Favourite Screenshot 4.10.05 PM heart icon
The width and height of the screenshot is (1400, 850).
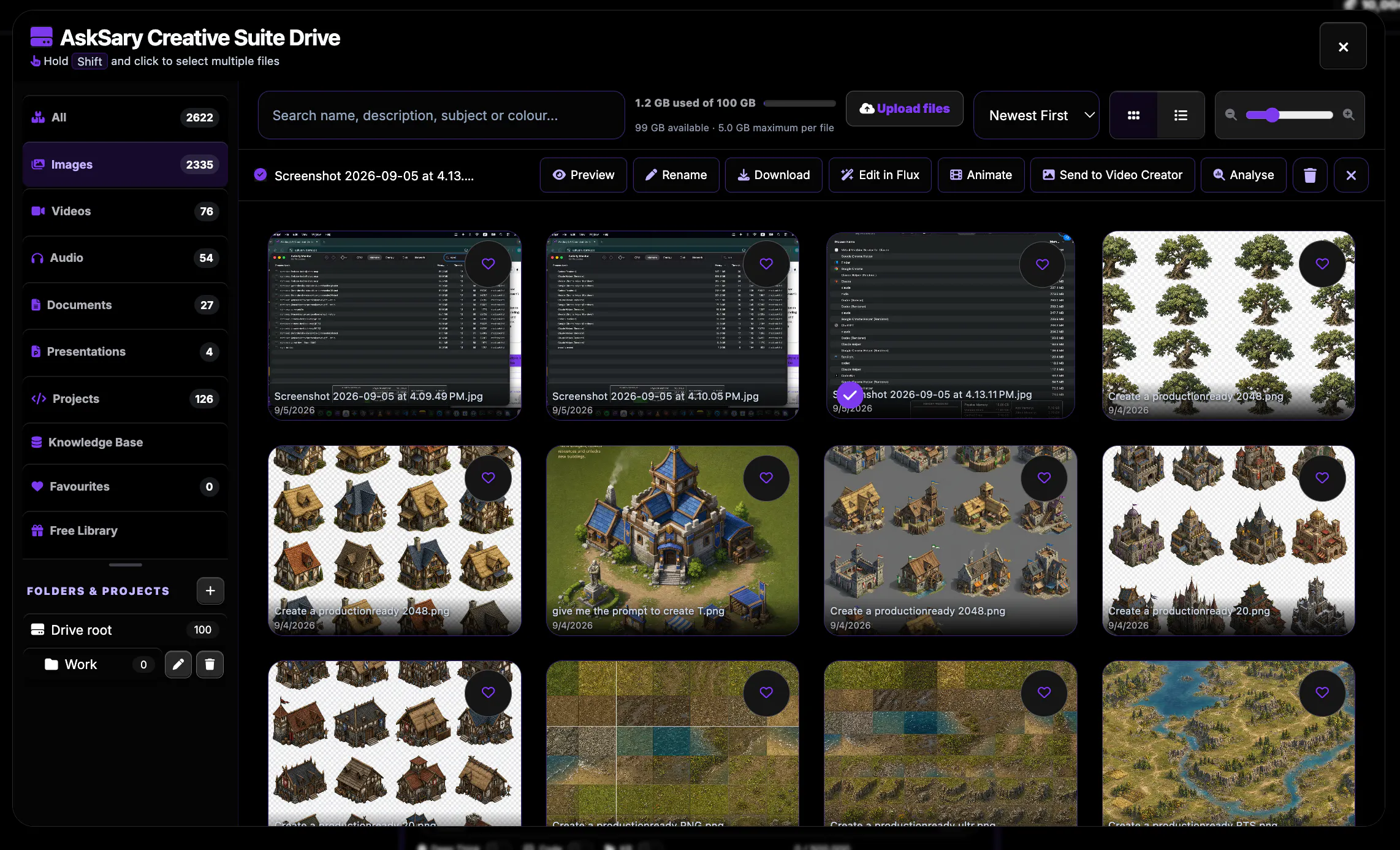tap(766, 264)
